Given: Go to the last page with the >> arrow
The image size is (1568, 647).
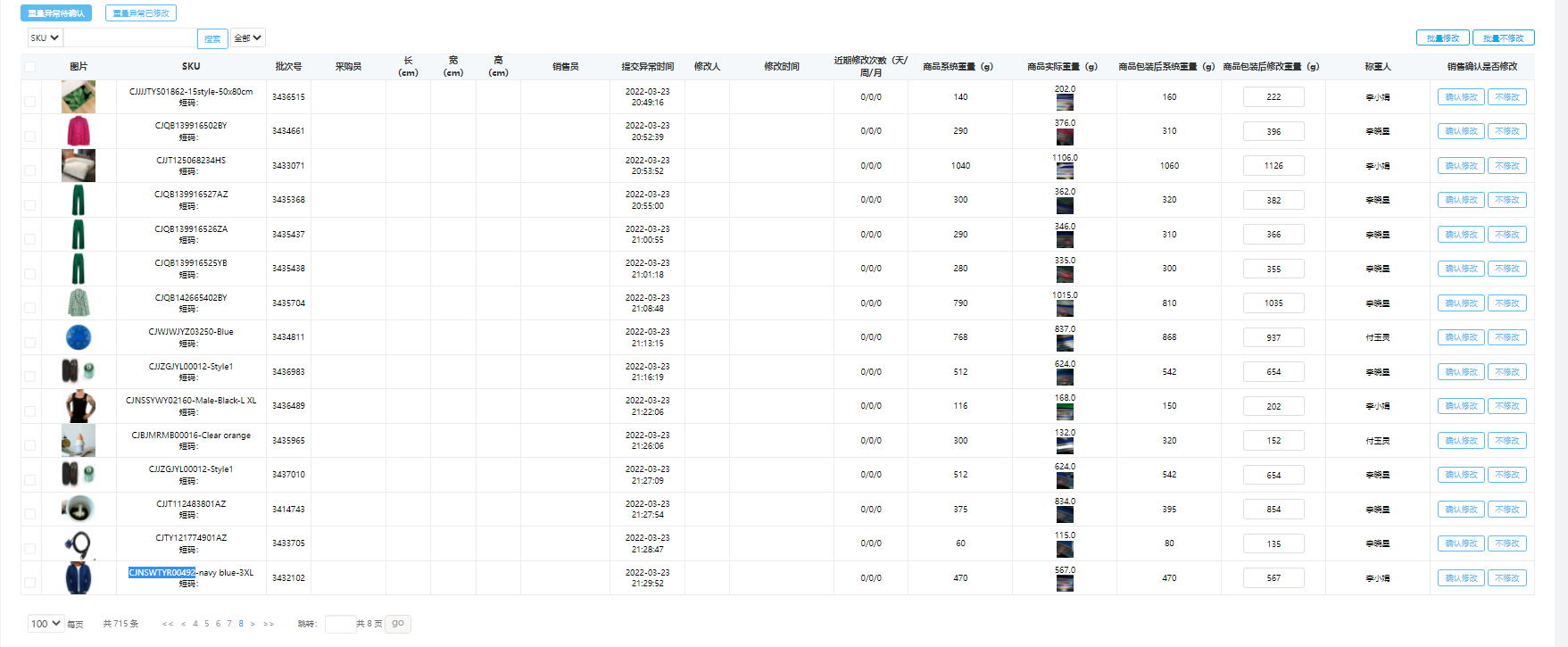Looking at the screenshot, I should click(269, 624).
